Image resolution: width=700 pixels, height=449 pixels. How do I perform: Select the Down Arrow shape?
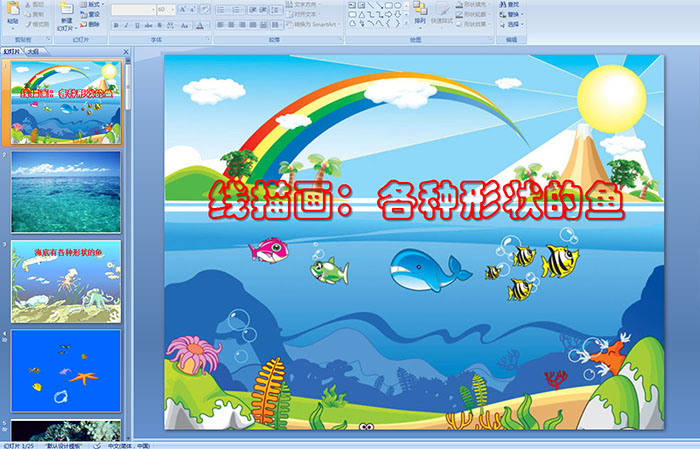[x=397, y=14]
